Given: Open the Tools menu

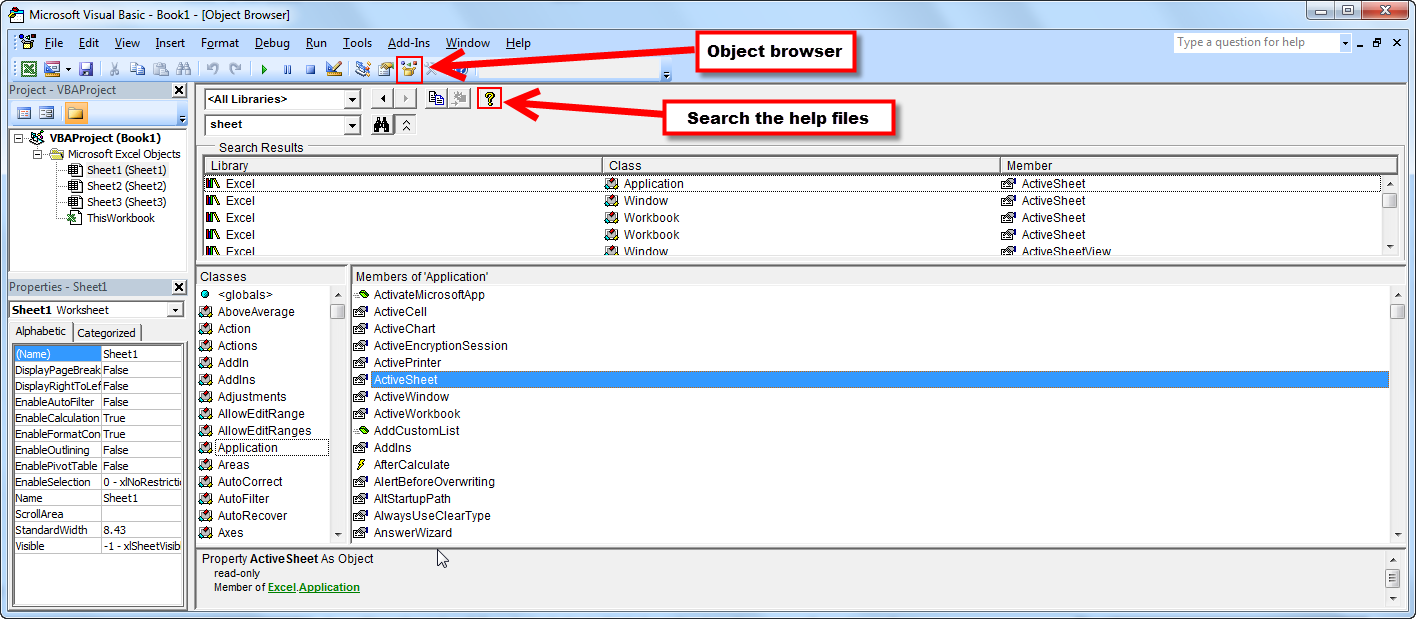Looking at the screenshot, I should 357,43.
